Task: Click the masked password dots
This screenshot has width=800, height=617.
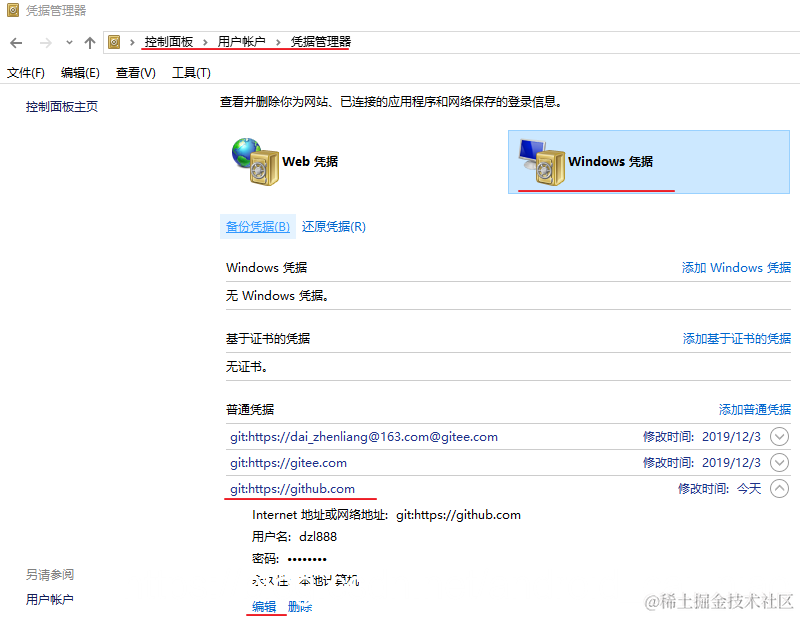Action: coord(307,559)
